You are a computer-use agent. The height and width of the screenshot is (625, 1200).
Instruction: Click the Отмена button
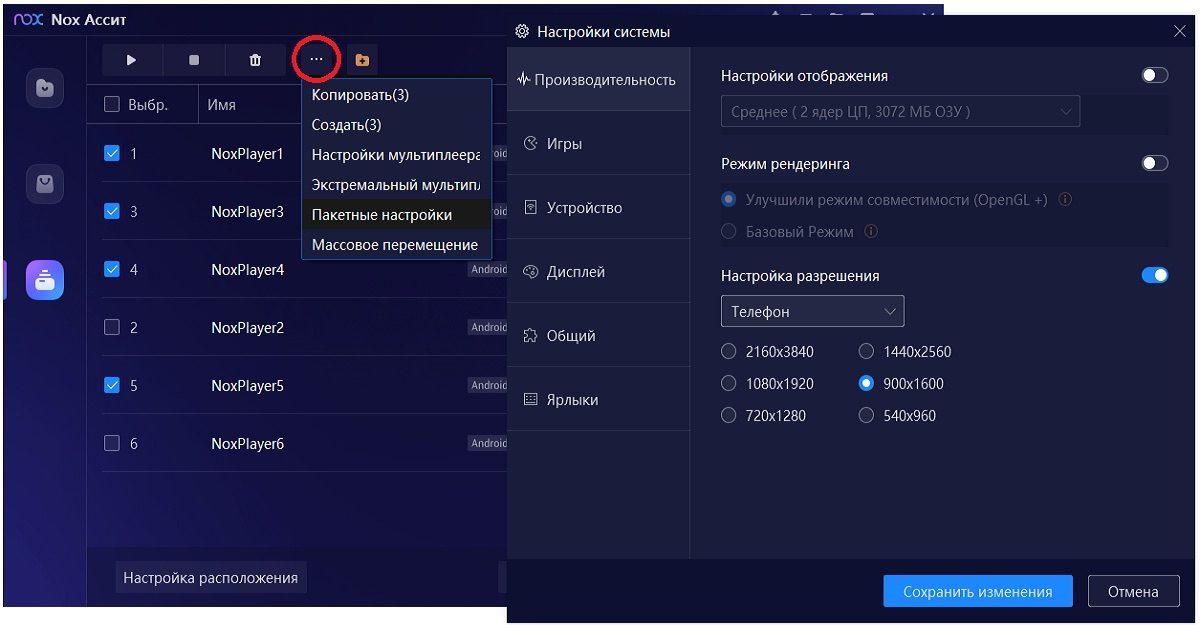[1133, 591]
